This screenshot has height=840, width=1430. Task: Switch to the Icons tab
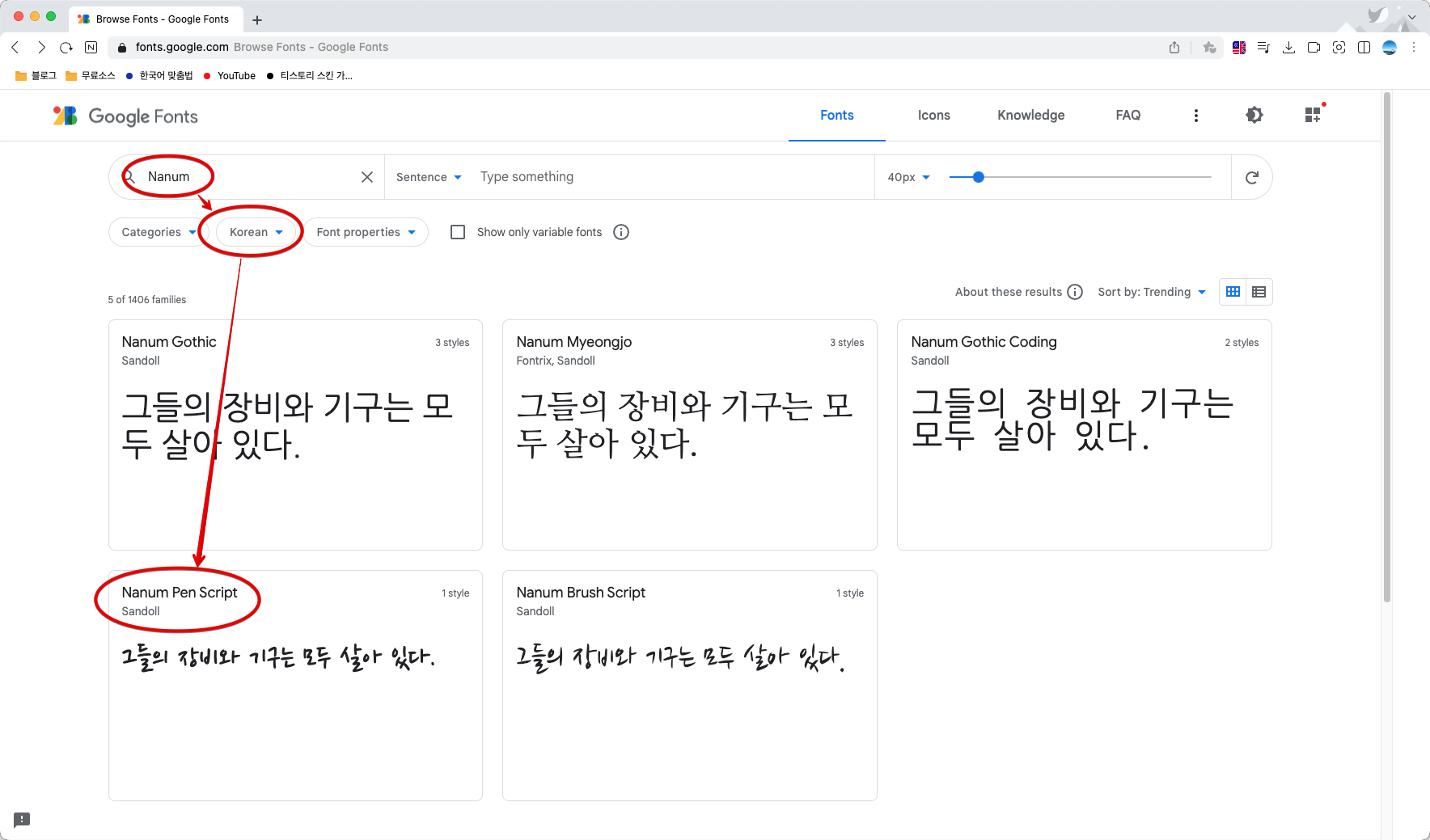(x=933, y=115)
